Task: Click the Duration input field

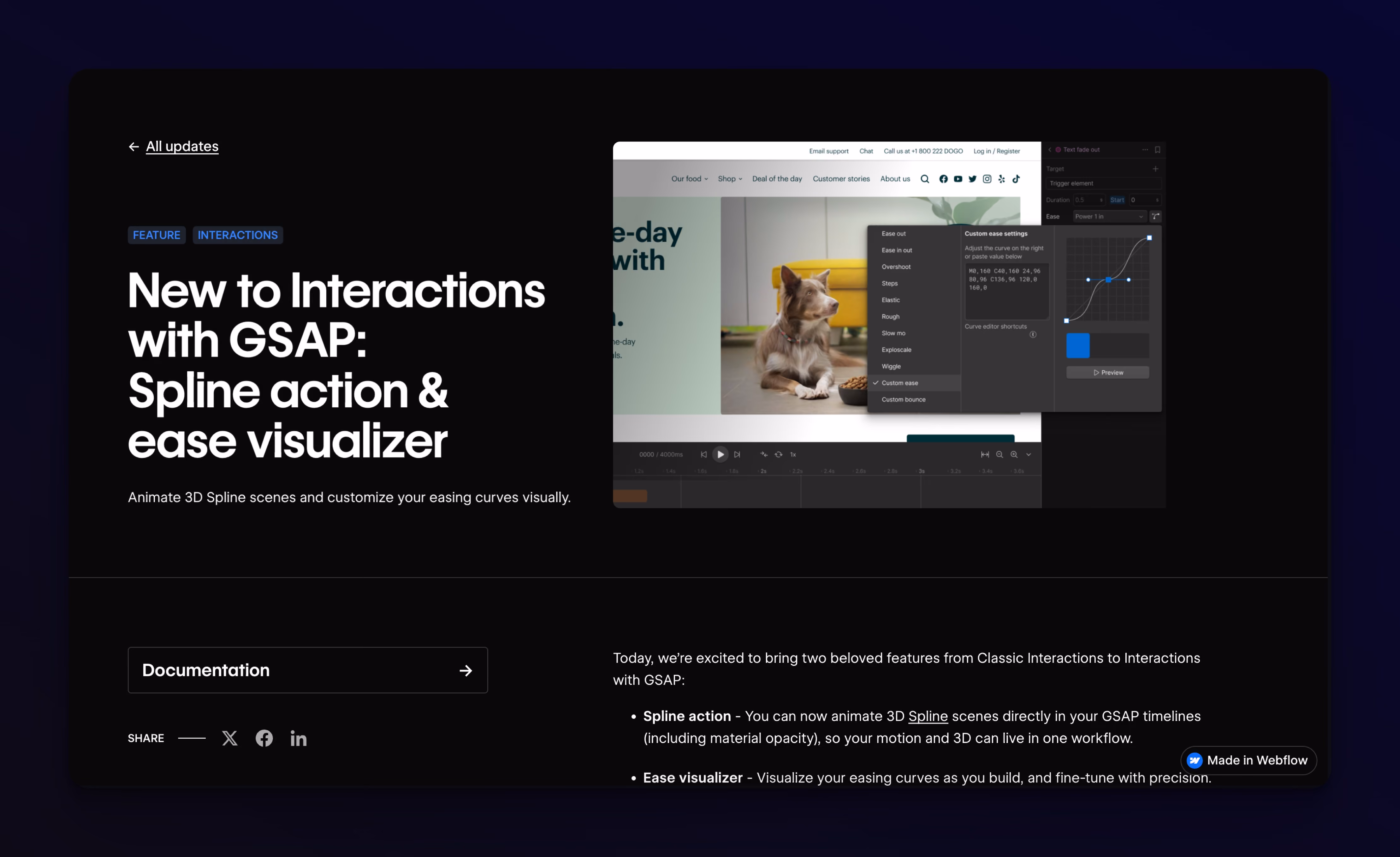Action: click(1089, 200)
